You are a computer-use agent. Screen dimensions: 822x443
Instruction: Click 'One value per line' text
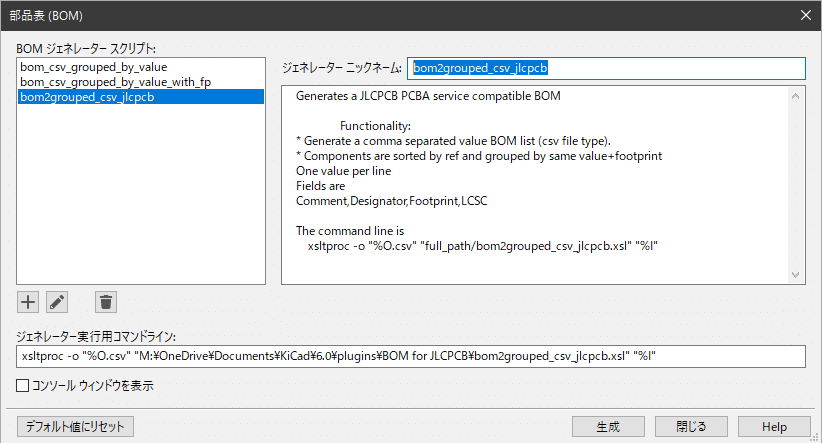(x=343, y=171)
